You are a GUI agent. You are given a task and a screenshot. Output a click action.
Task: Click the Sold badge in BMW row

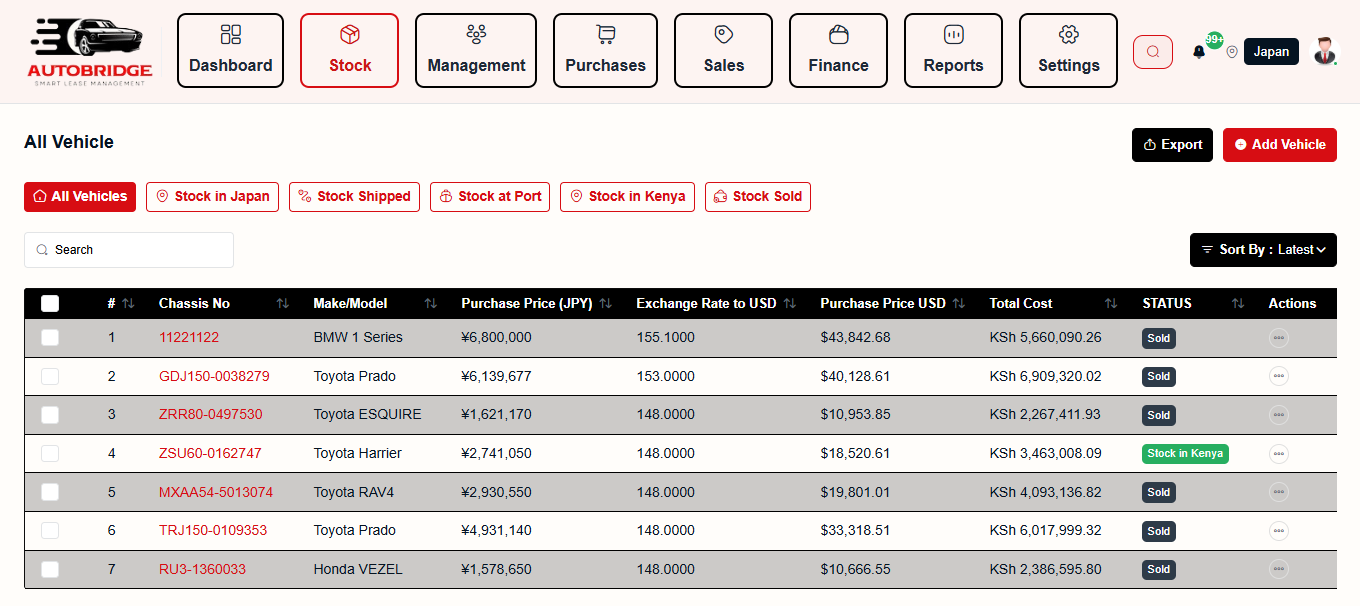[x=1159, y=339]
